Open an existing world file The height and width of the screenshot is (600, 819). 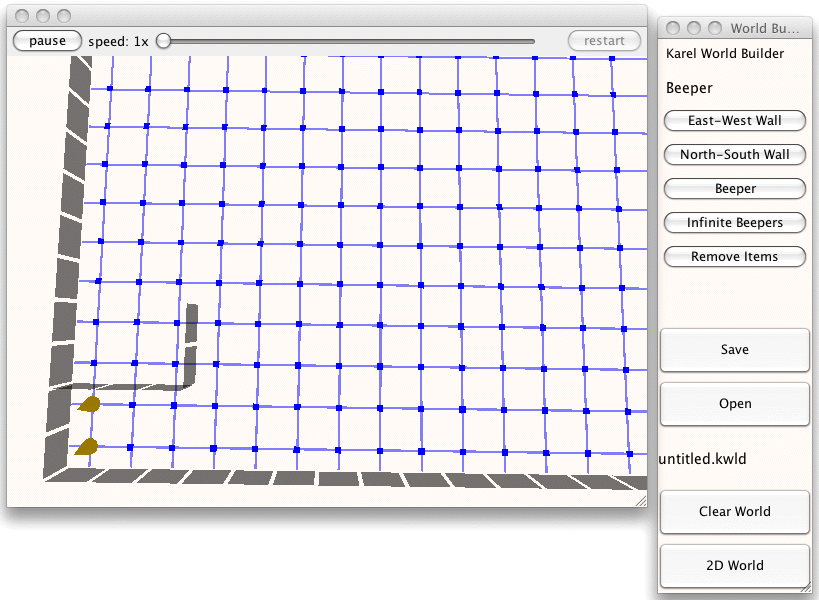(x=734, y=404)
